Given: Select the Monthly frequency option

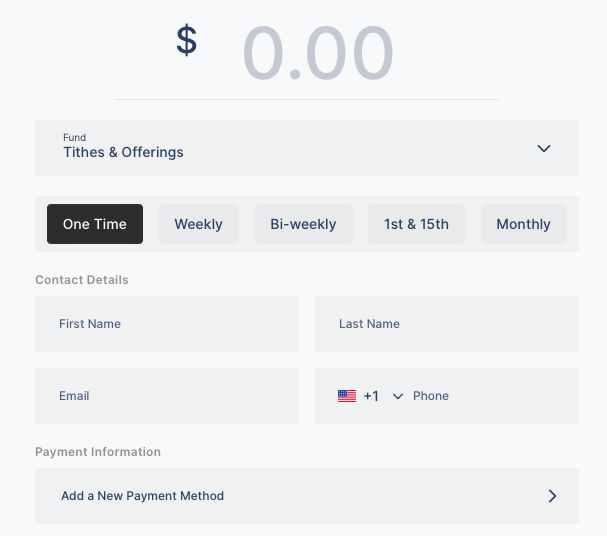Looking at the screenshot, I should [523, 224].
